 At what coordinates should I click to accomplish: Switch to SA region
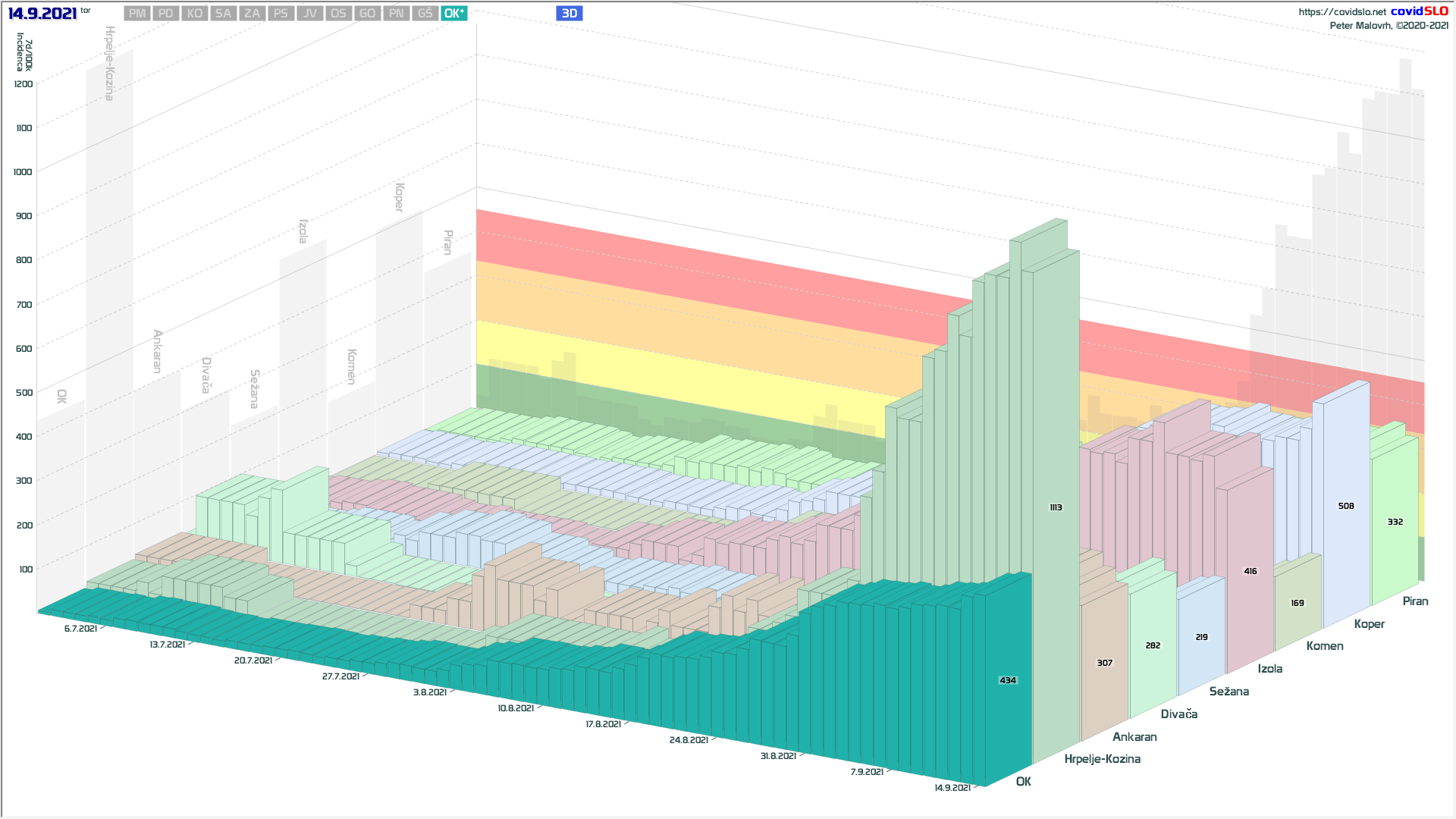pos(223,14)
